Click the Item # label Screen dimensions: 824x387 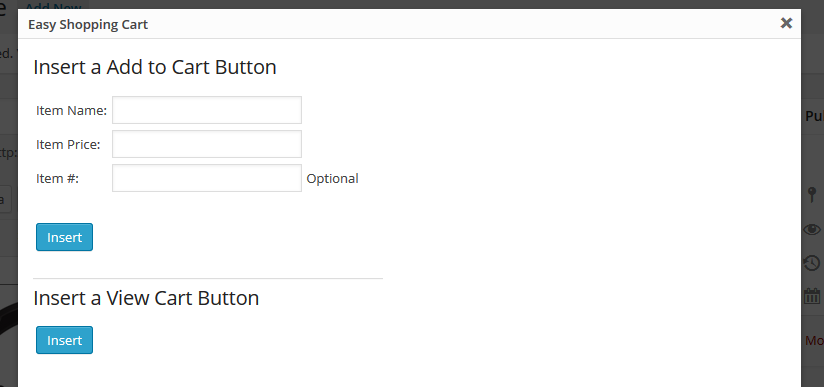click(x=57, y=179)
